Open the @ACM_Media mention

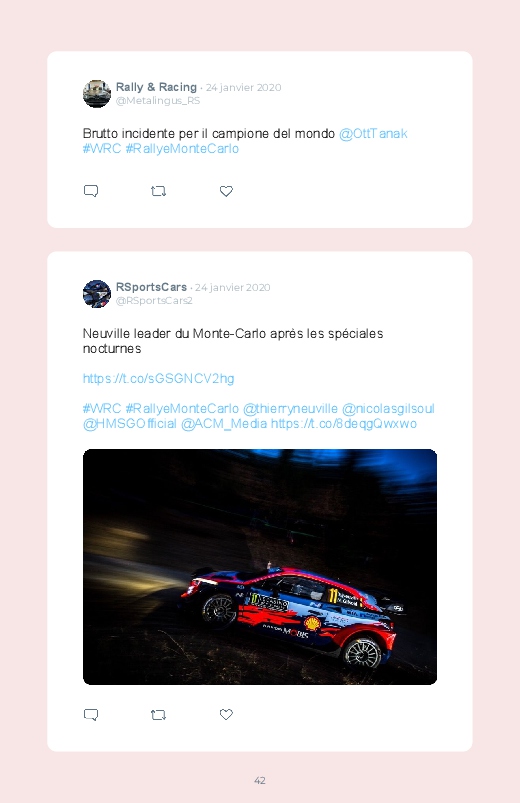tap(224, 424)
